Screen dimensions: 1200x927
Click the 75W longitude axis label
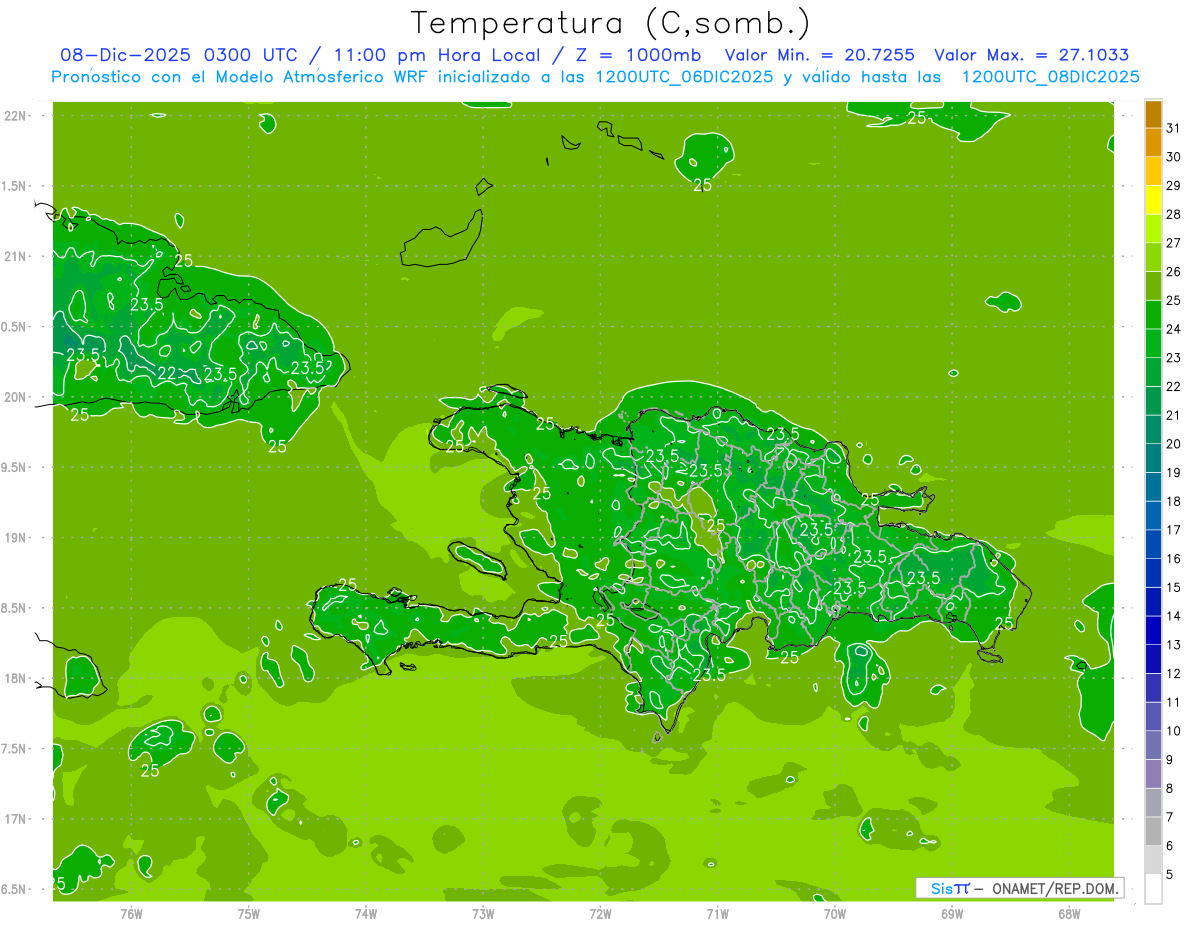[x=249, y=913]
